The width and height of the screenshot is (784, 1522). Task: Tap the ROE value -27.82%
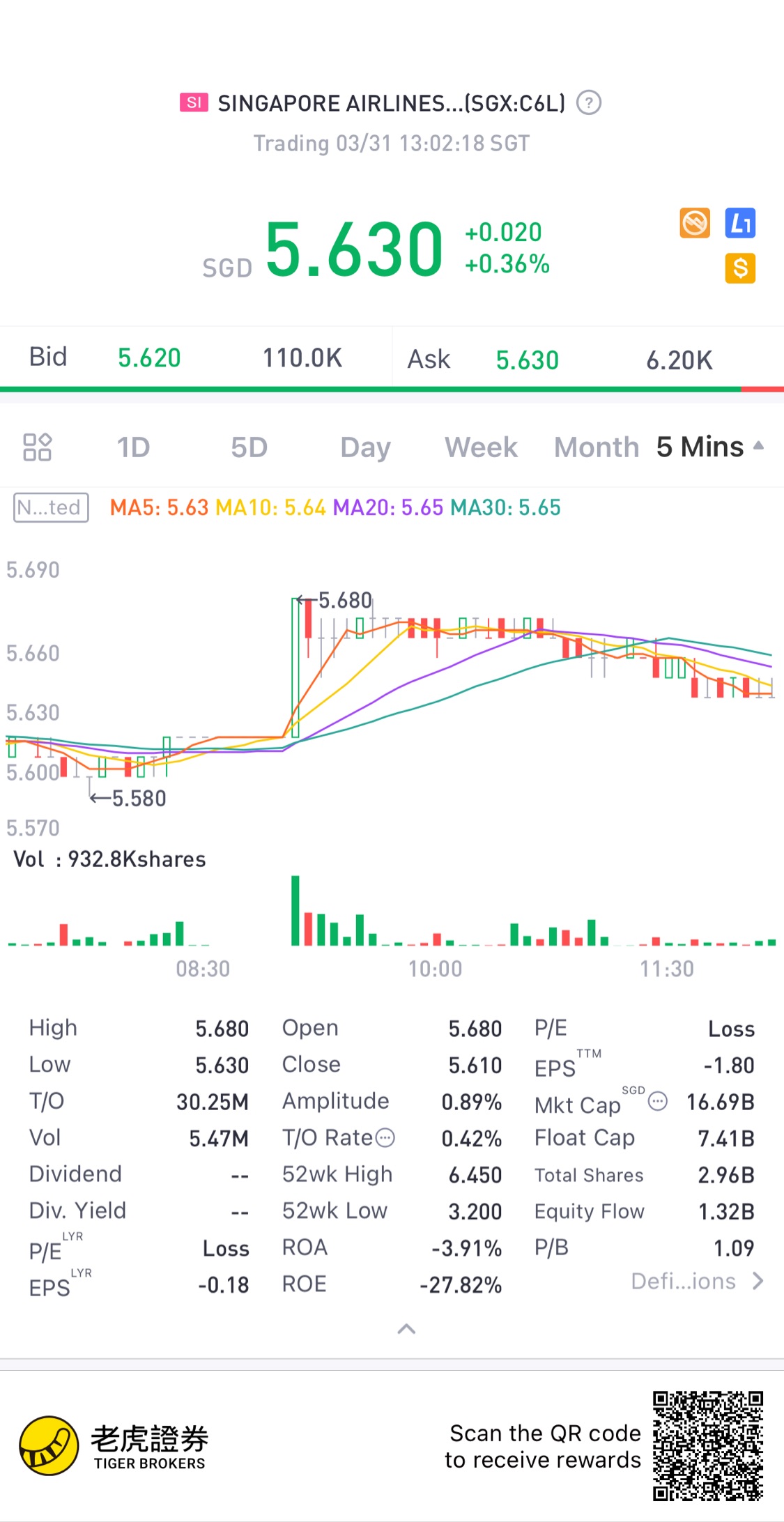[461, 1284]
